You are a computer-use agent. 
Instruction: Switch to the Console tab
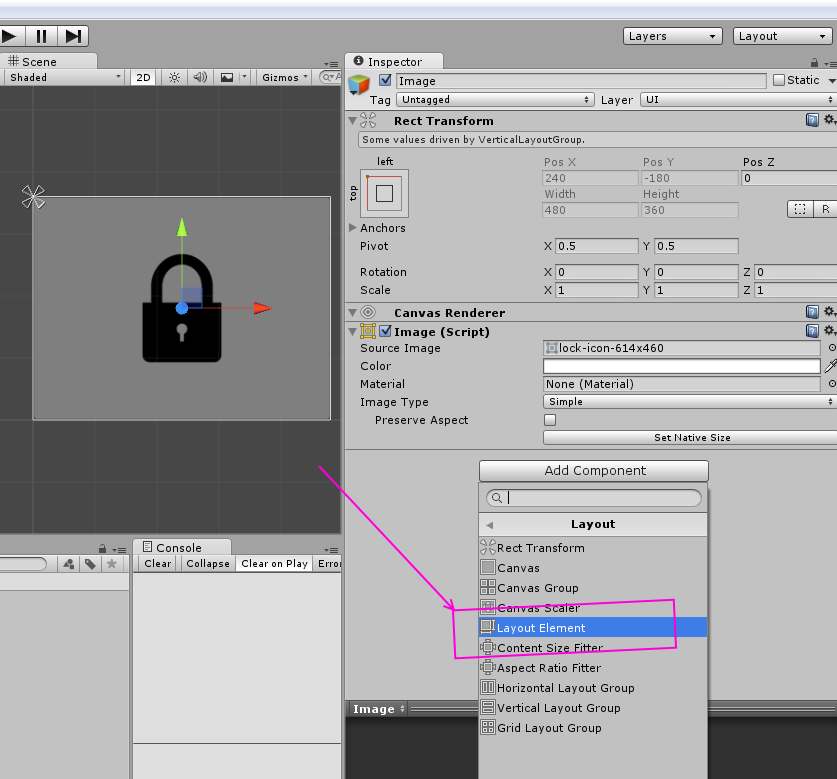click(x=181, y=548)
